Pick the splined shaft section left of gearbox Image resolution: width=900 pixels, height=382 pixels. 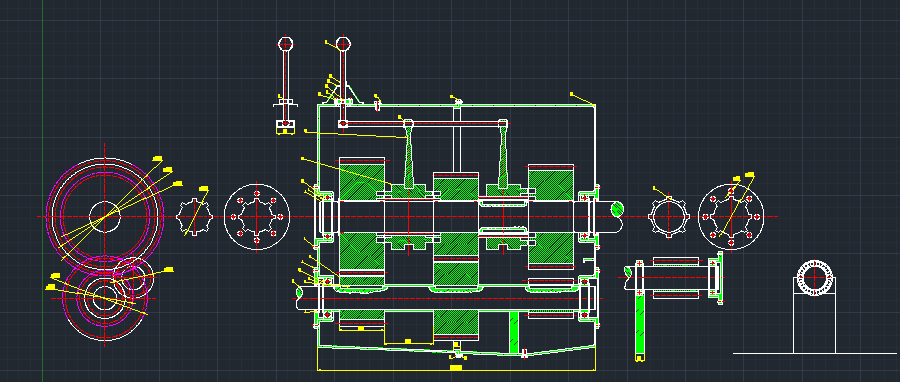pyautogui.click(x=195, y=217)
